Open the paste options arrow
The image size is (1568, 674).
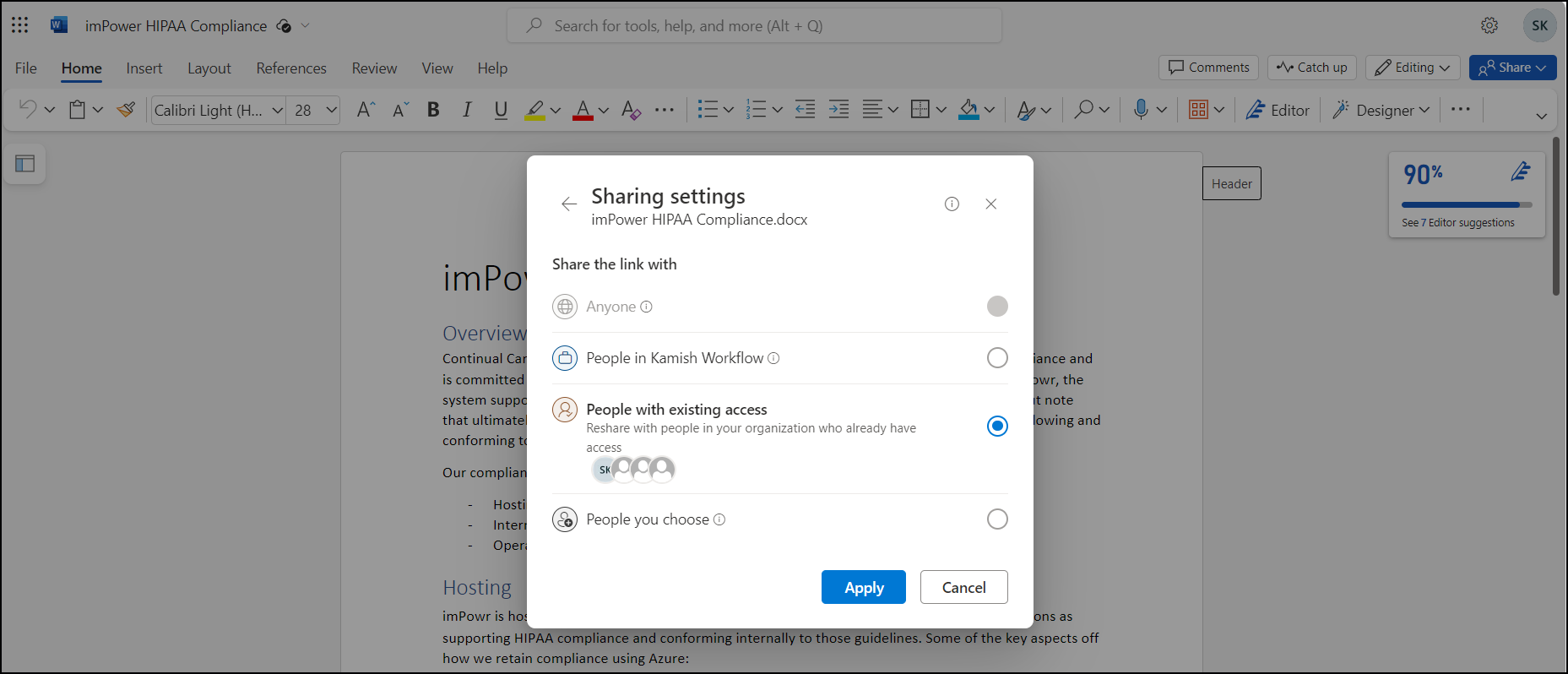(98, 110)
